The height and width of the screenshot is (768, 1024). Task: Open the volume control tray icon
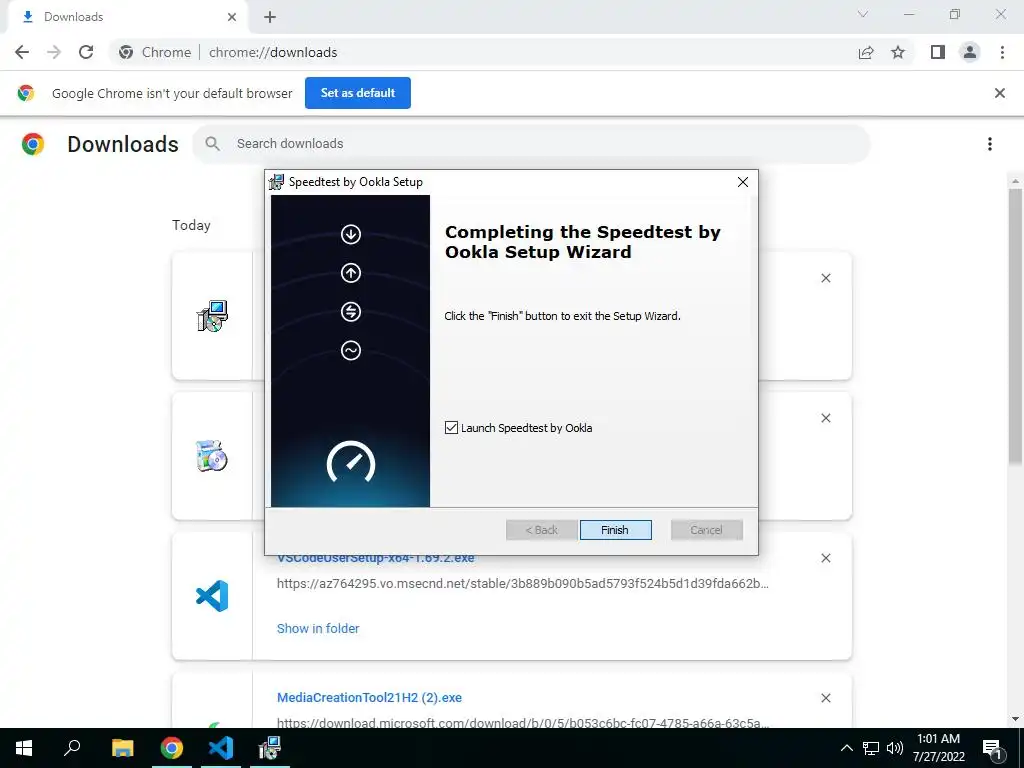(x=895, y=748)
